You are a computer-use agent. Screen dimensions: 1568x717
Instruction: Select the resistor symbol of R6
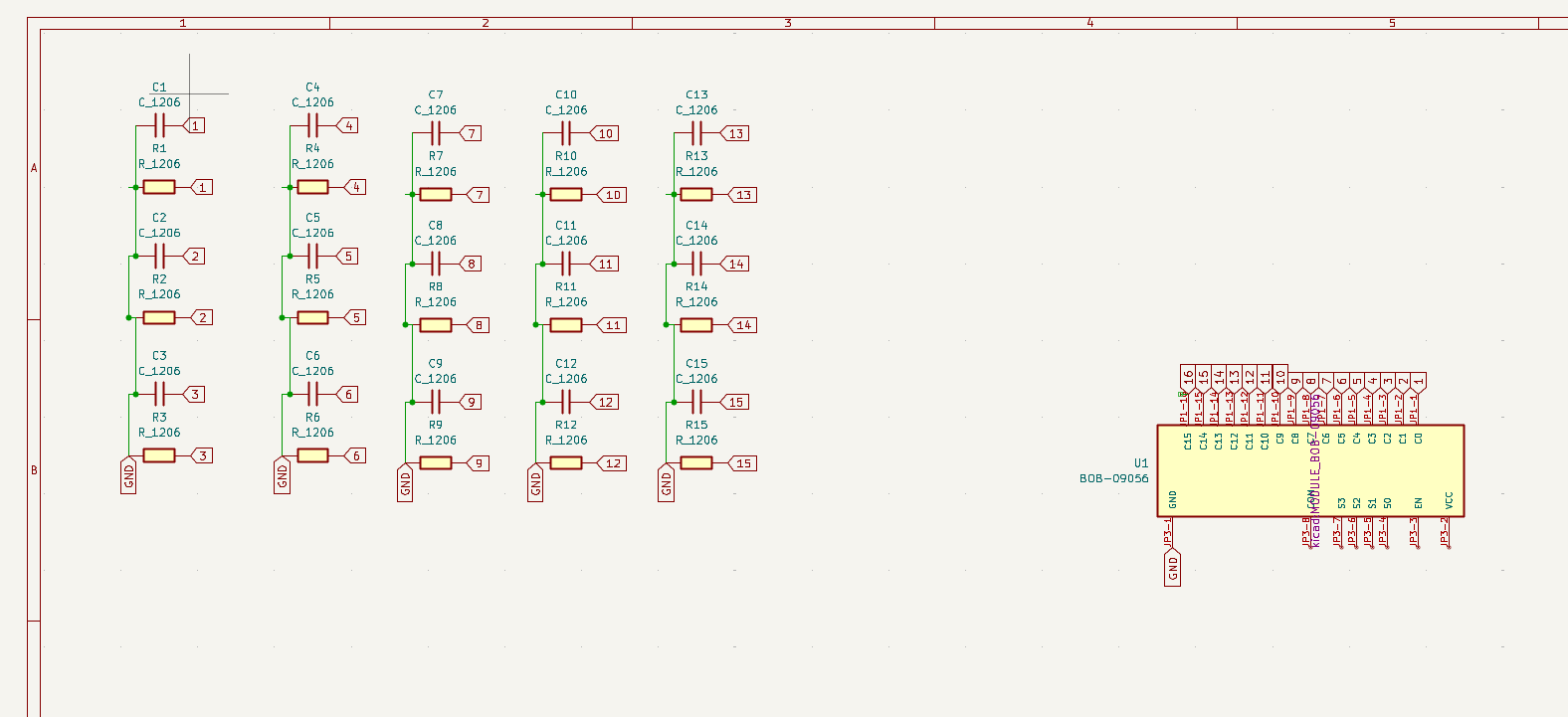312,455
